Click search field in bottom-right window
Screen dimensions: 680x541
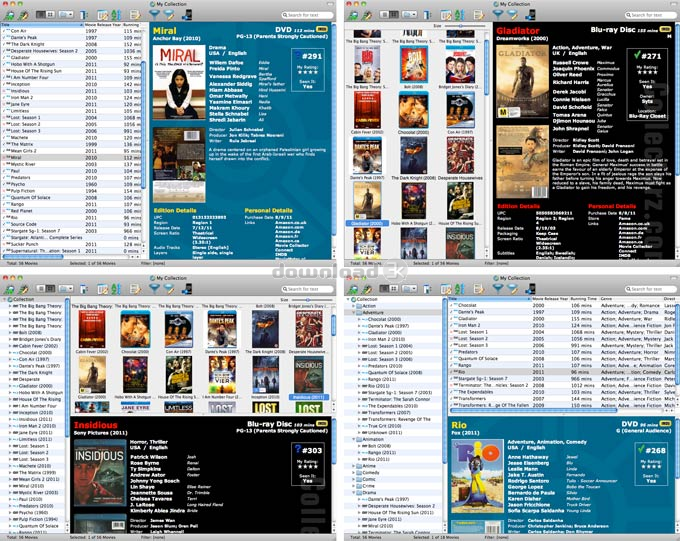651,289
